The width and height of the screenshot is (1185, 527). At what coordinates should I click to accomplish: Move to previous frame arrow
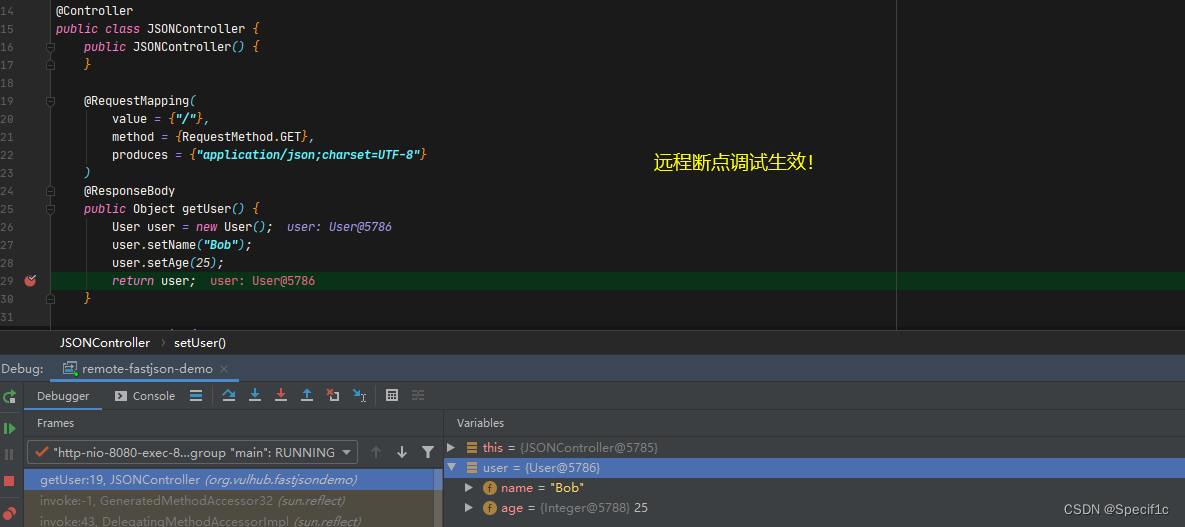tap(376, 452)
